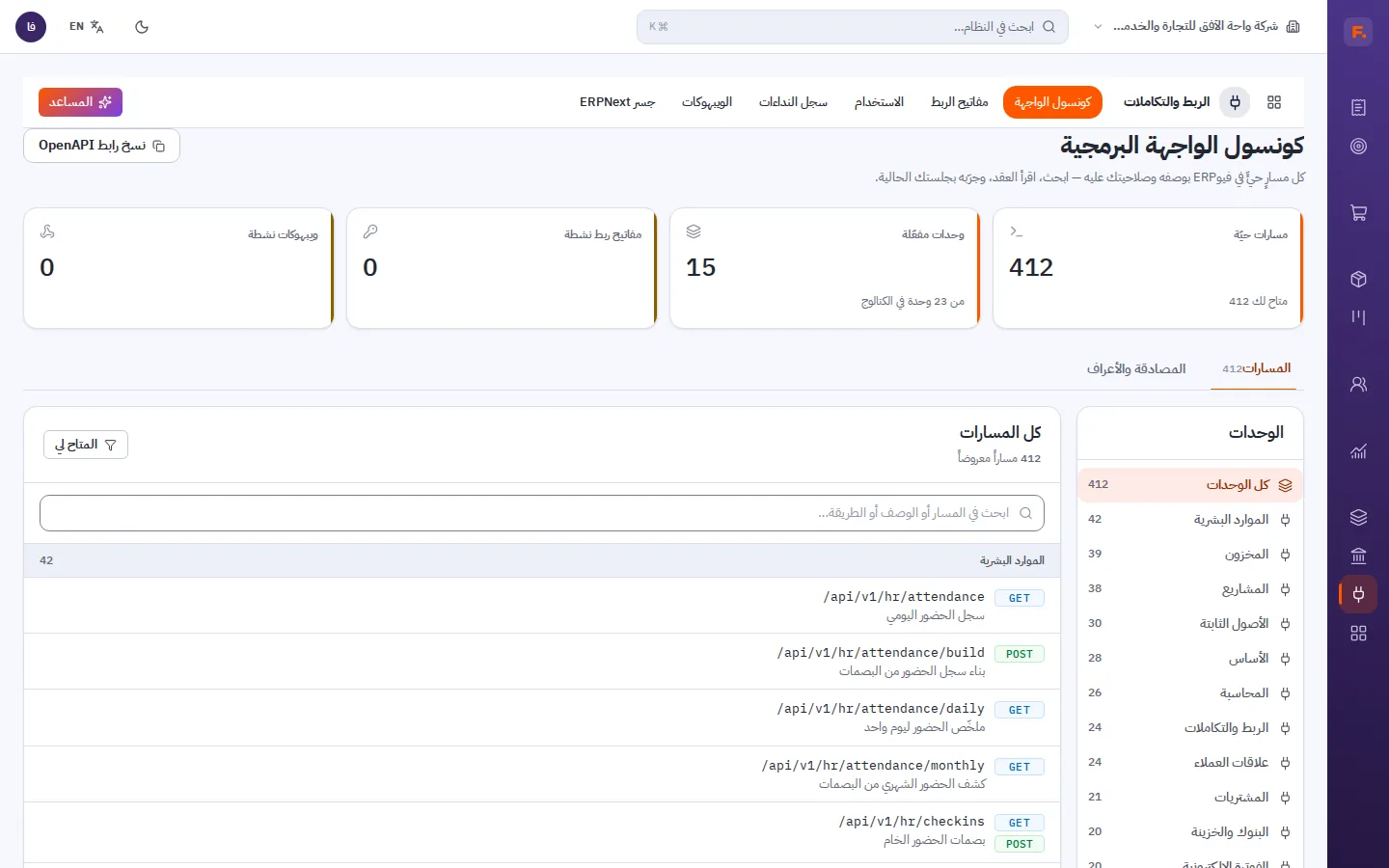Viewport: 1389px width, 868px height.
Task: Select the المسارات 412 sub-tab
Action: 1256,368
